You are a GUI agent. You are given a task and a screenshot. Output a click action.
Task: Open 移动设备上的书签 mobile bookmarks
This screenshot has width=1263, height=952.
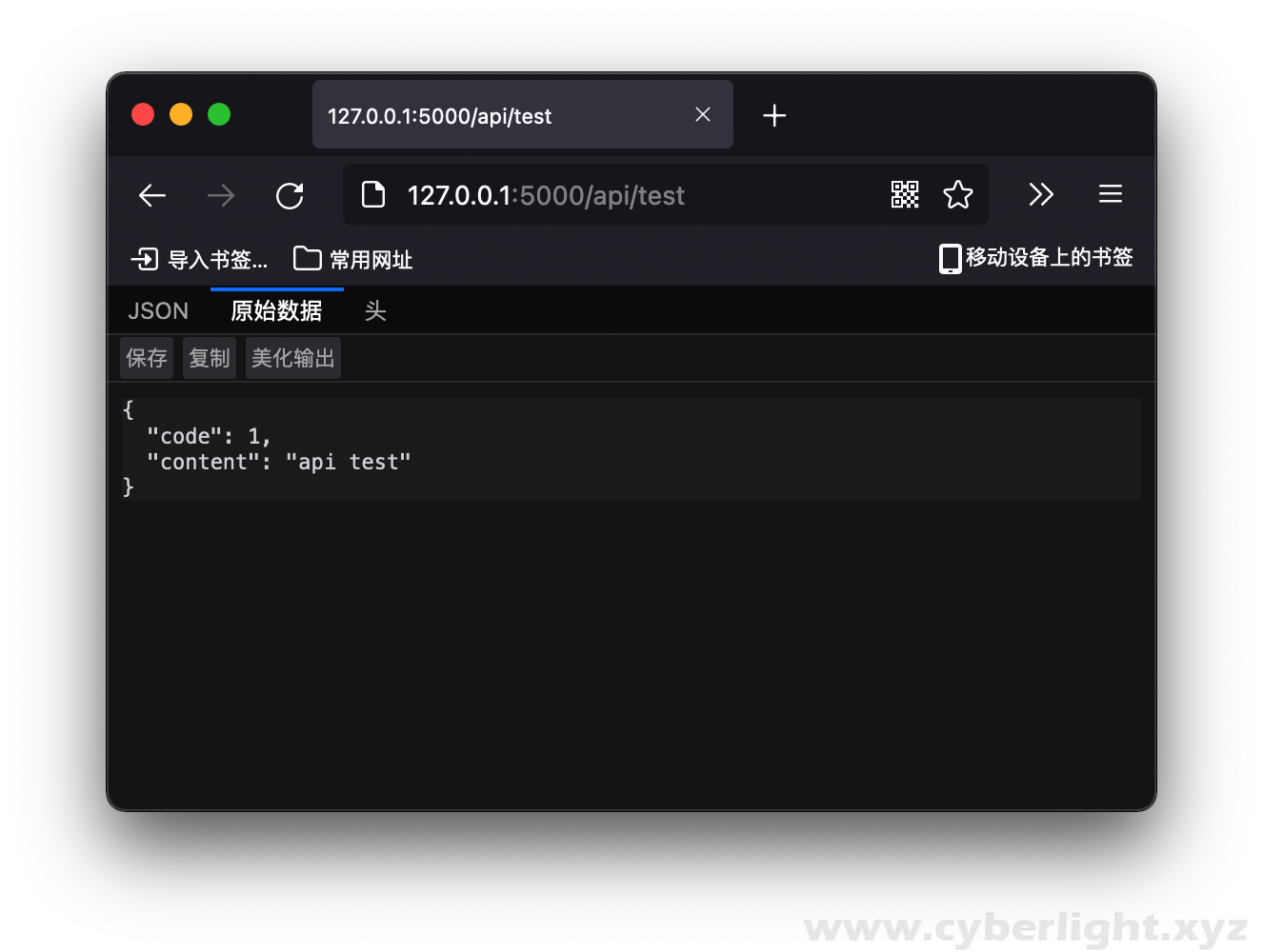(1035, 258)
